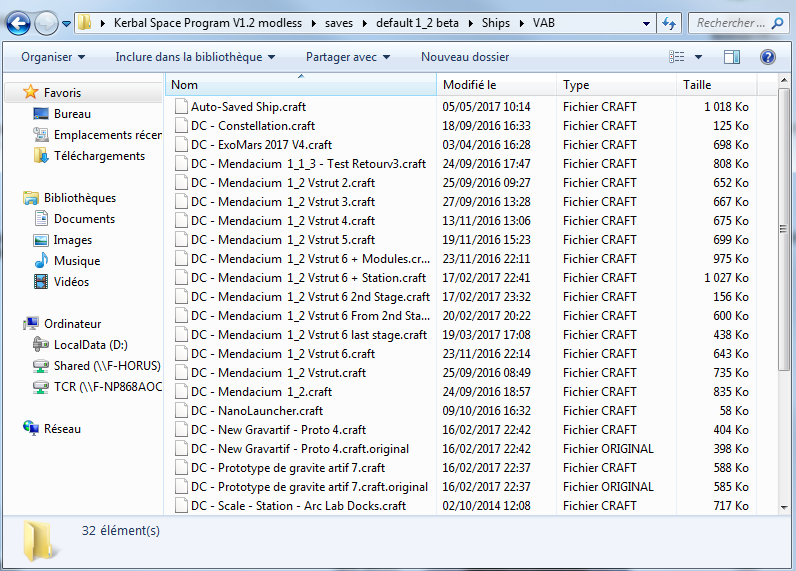Select Bibliothèques in navigation pane
Screen dimensions: 796x571
point(80,197)
